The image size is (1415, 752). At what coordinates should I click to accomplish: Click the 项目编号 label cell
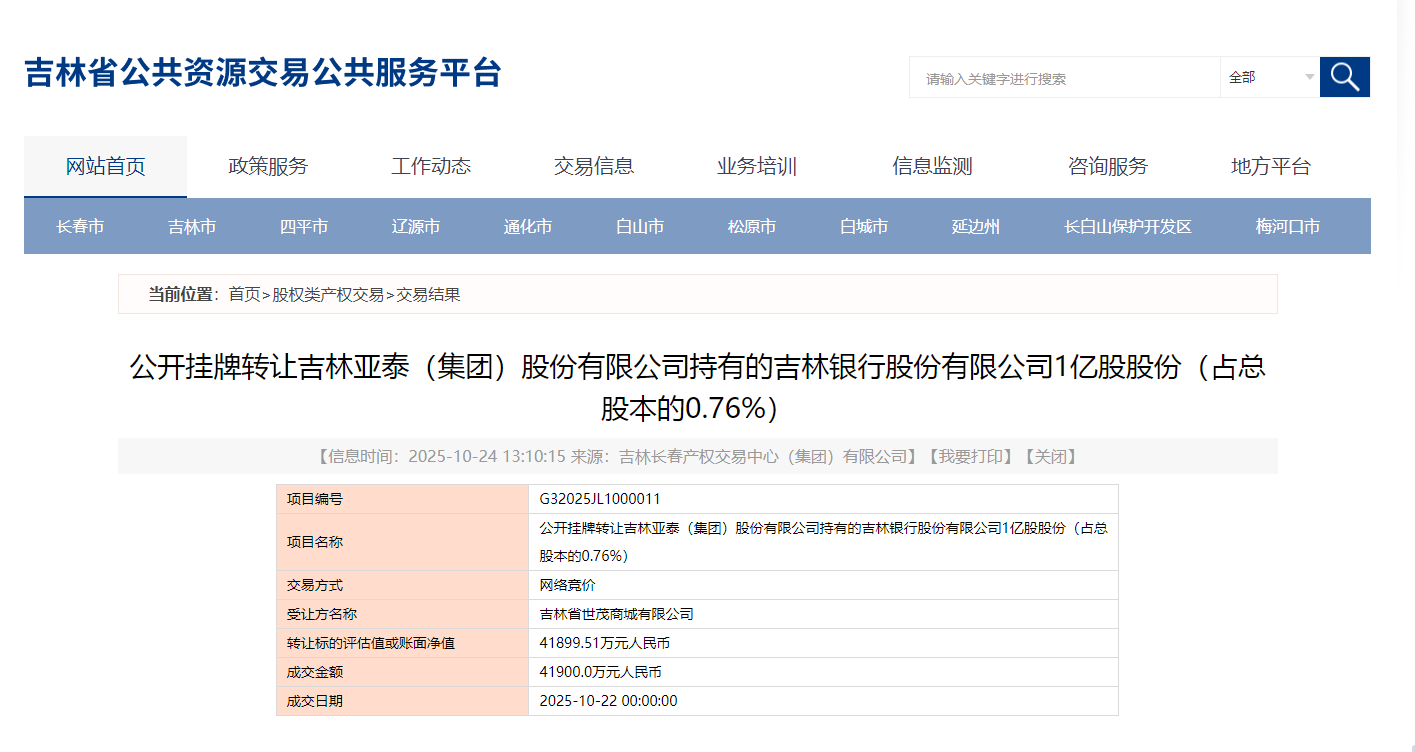[402, 499]
